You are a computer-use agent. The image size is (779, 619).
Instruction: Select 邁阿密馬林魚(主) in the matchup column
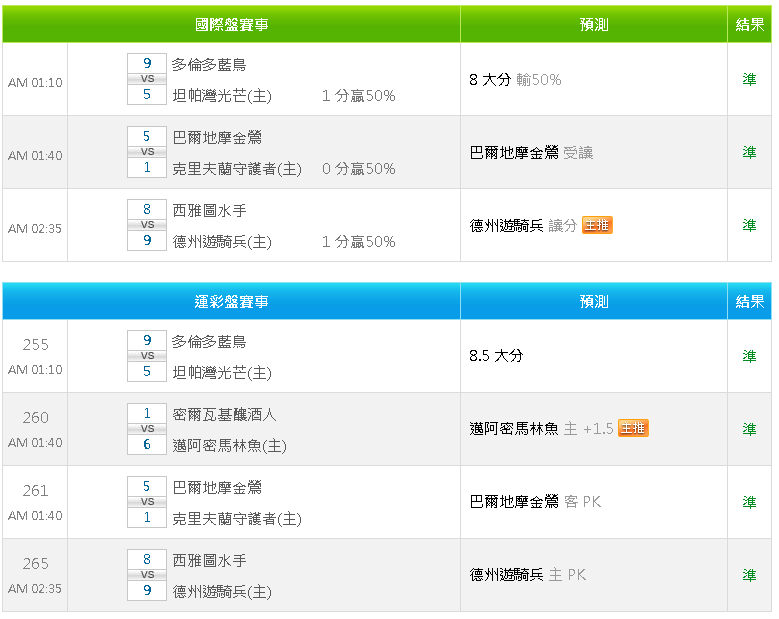pyautogui.click(x=229, y=446)
